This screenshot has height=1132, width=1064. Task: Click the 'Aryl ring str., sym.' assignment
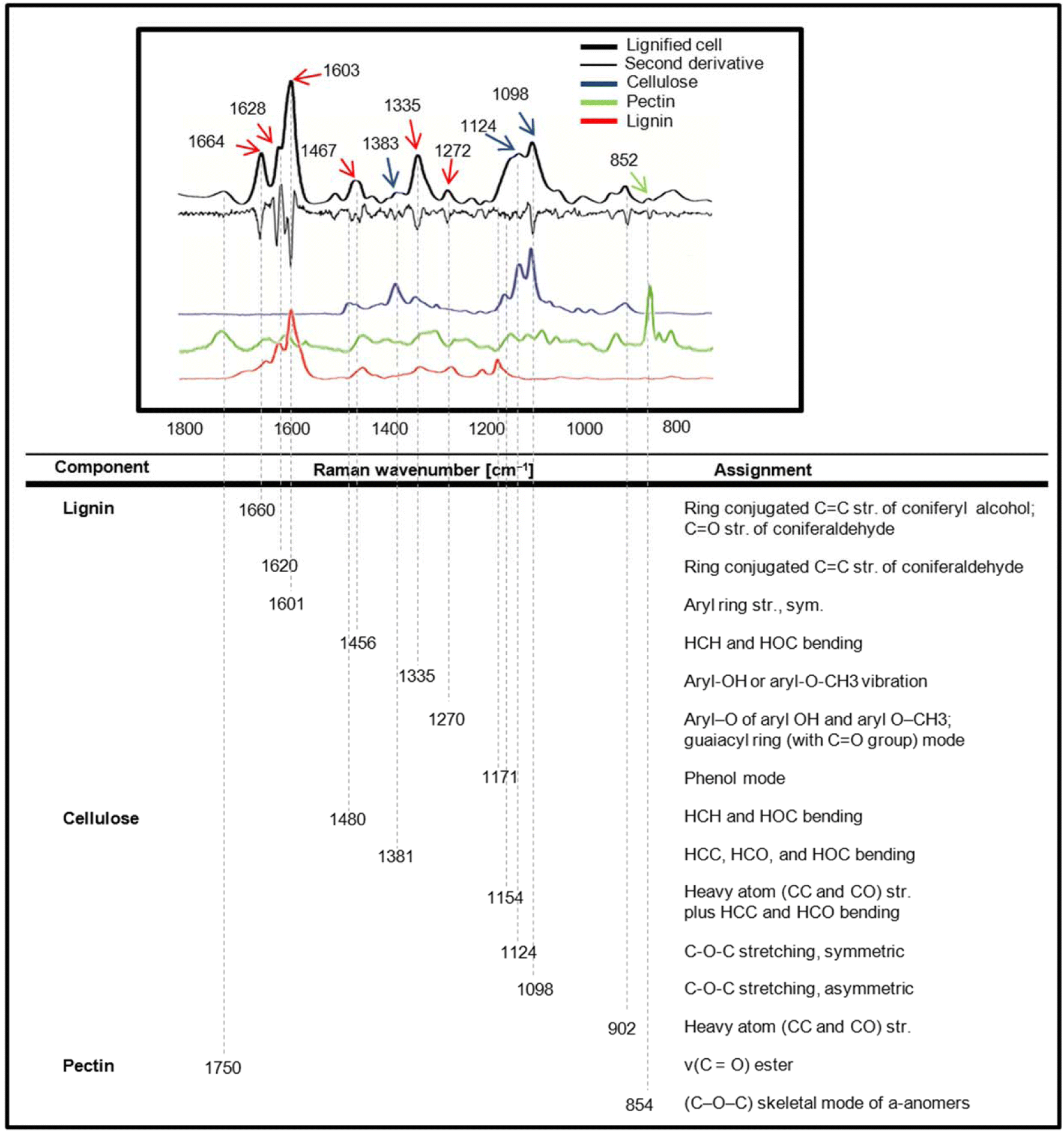click(754, 606)
